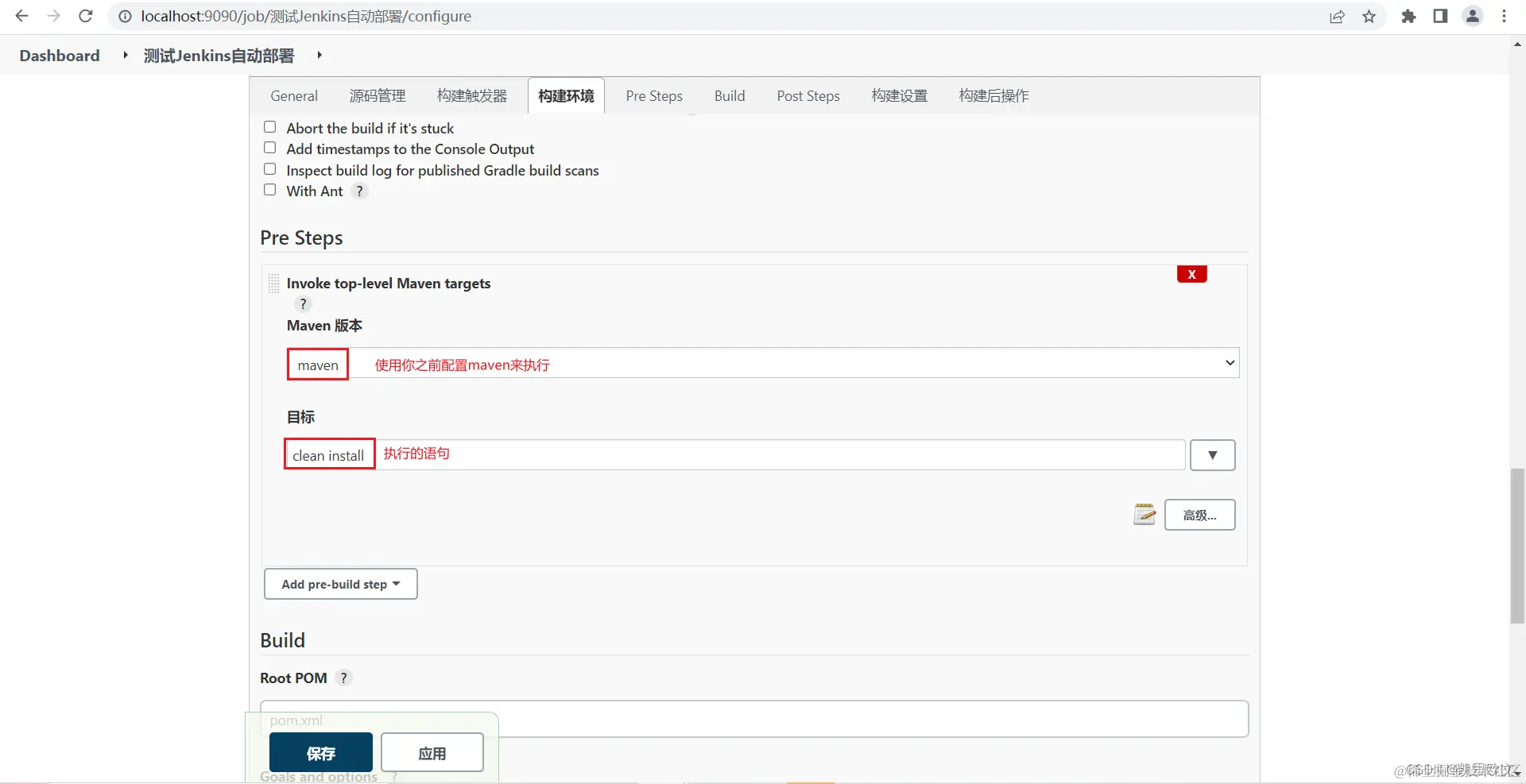This screenshot has width=1526, height=784.
Task: Go to Dashboard breadcrumb link
Action: [60, 56]
